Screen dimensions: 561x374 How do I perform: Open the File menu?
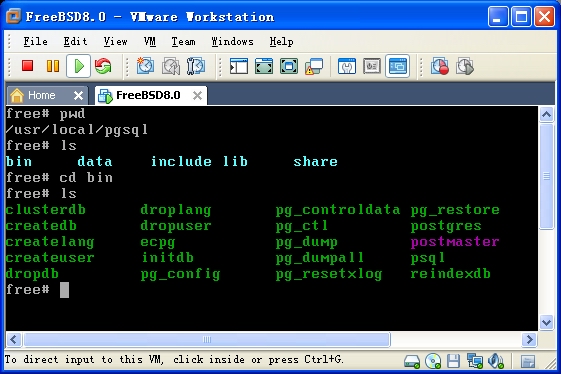point(35,42)
